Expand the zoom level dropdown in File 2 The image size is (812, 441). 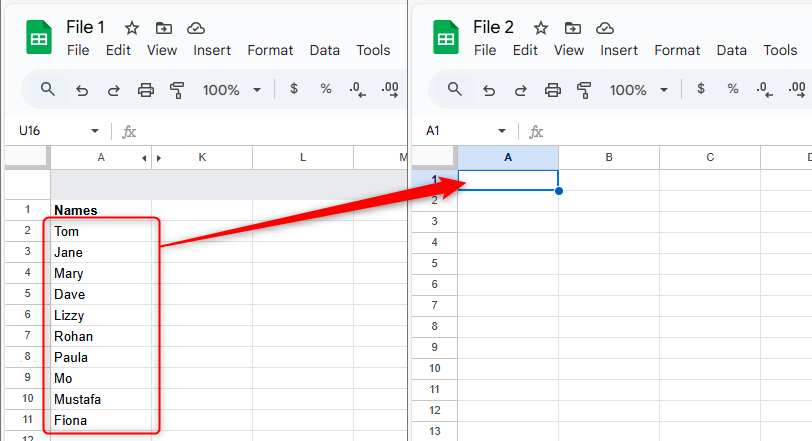pos(638,90)
